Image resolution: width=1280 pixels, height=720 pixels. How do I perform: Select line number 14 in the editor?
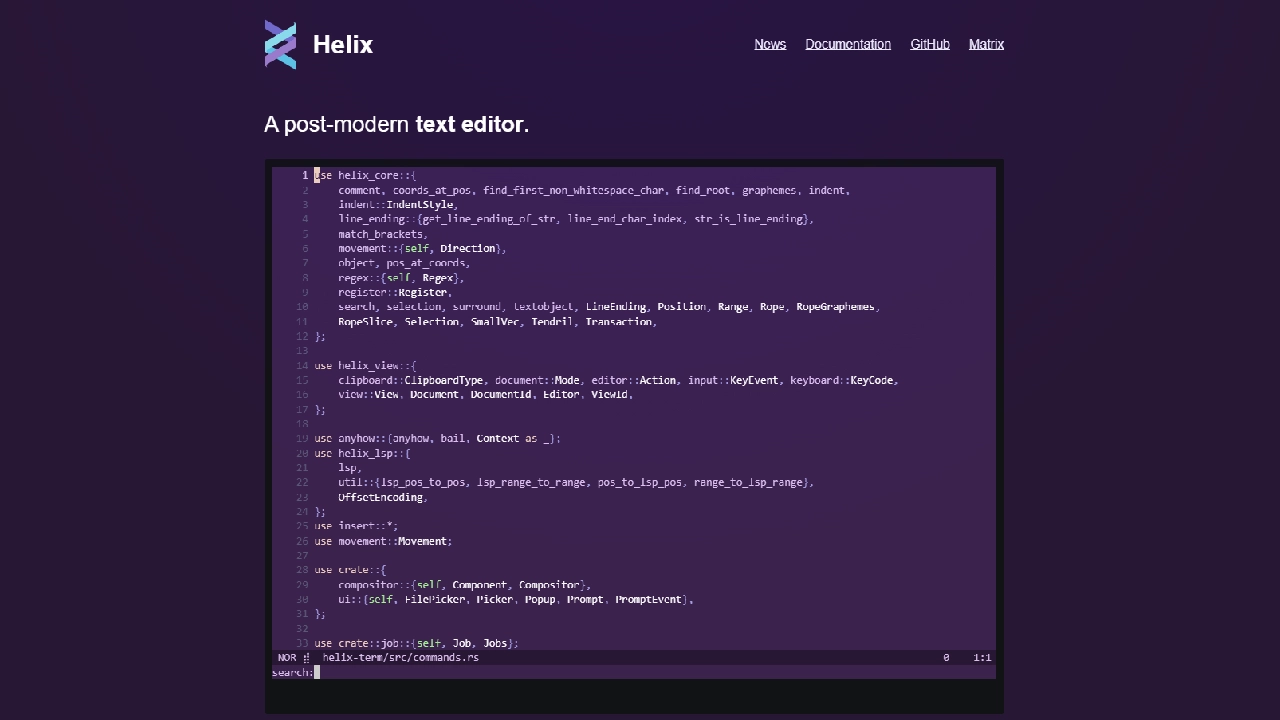tap(303, 365)
